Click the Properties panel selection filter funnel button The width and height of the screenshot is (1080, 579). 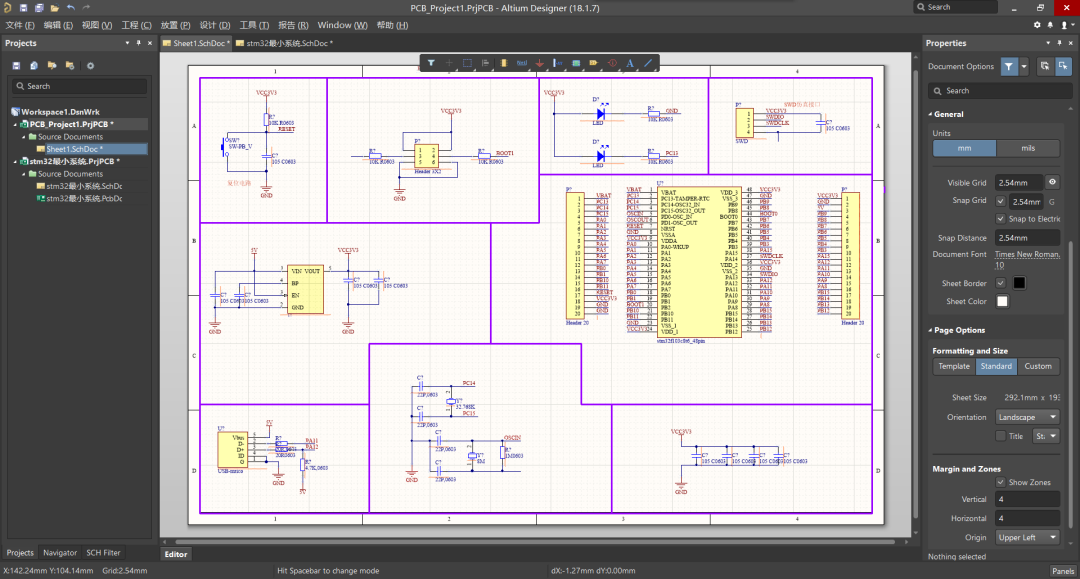pos(1008,66)
